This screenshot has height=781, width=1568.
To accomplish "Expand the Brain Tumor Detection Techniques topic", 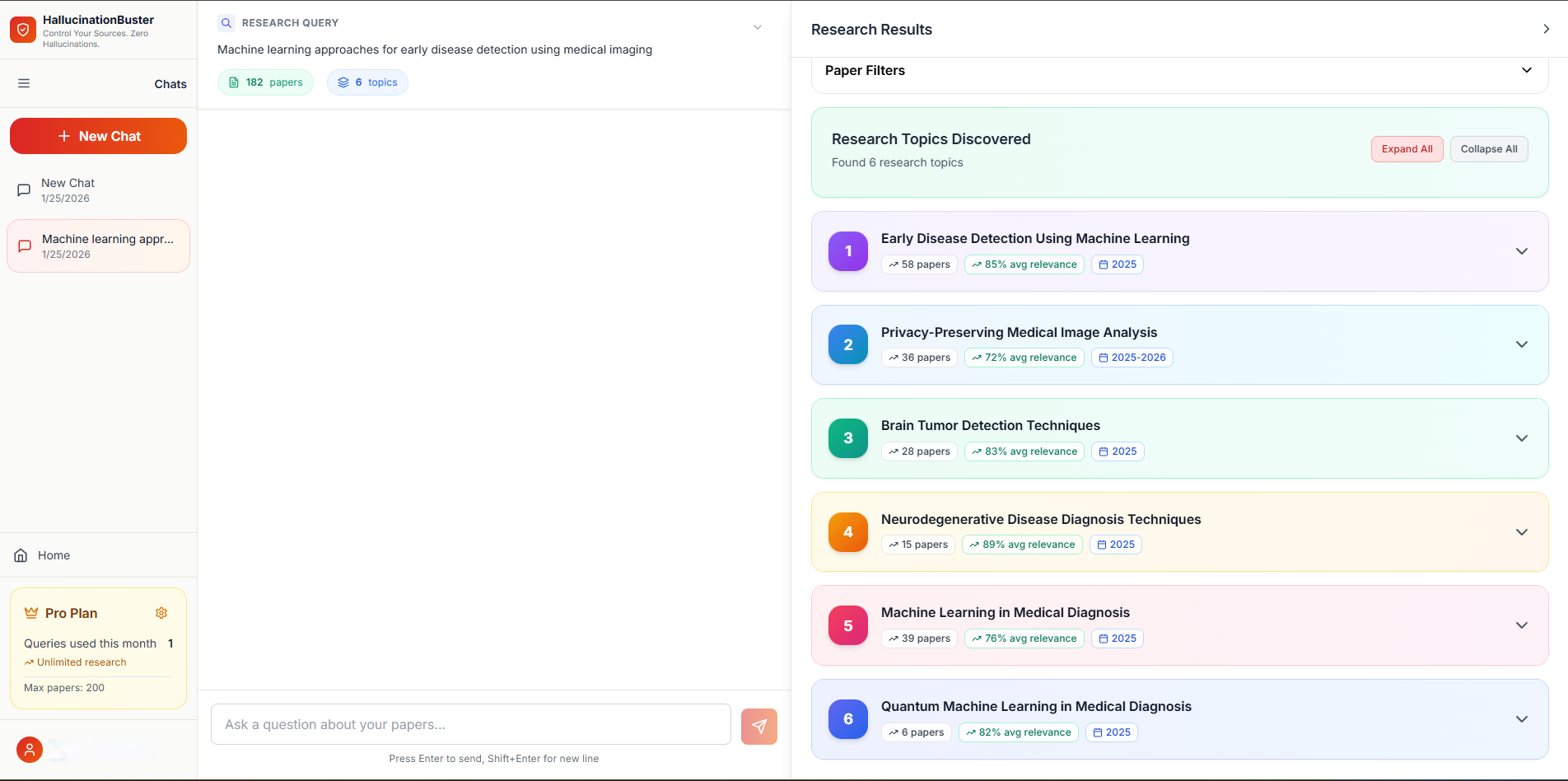I will click(1521, 438).
